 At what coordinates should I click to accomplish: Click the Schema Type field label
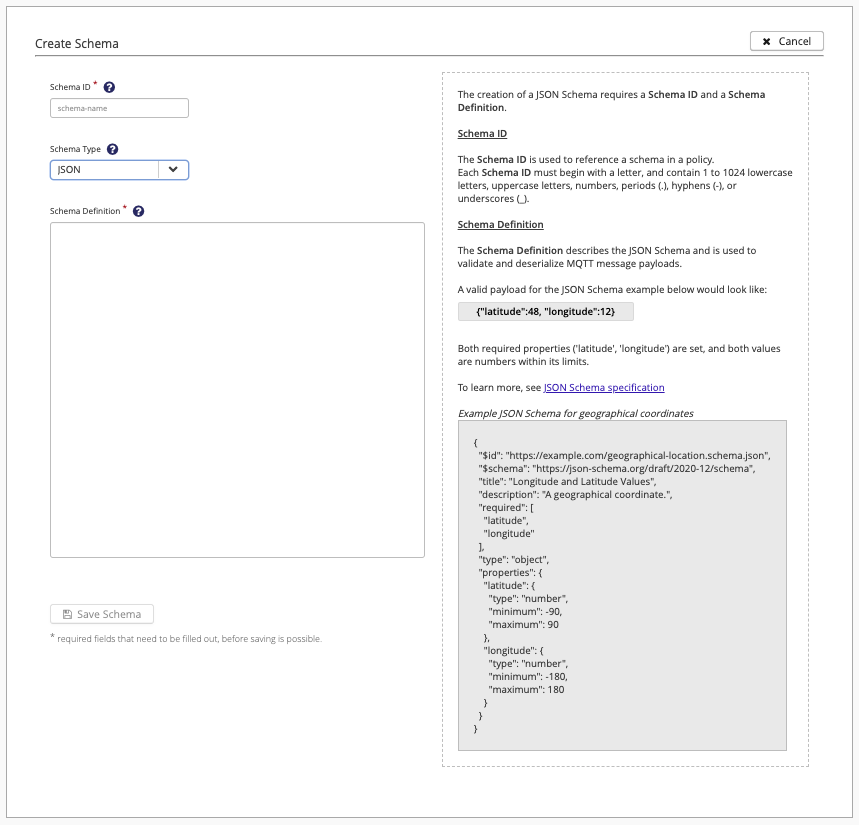tap(75, 149)
